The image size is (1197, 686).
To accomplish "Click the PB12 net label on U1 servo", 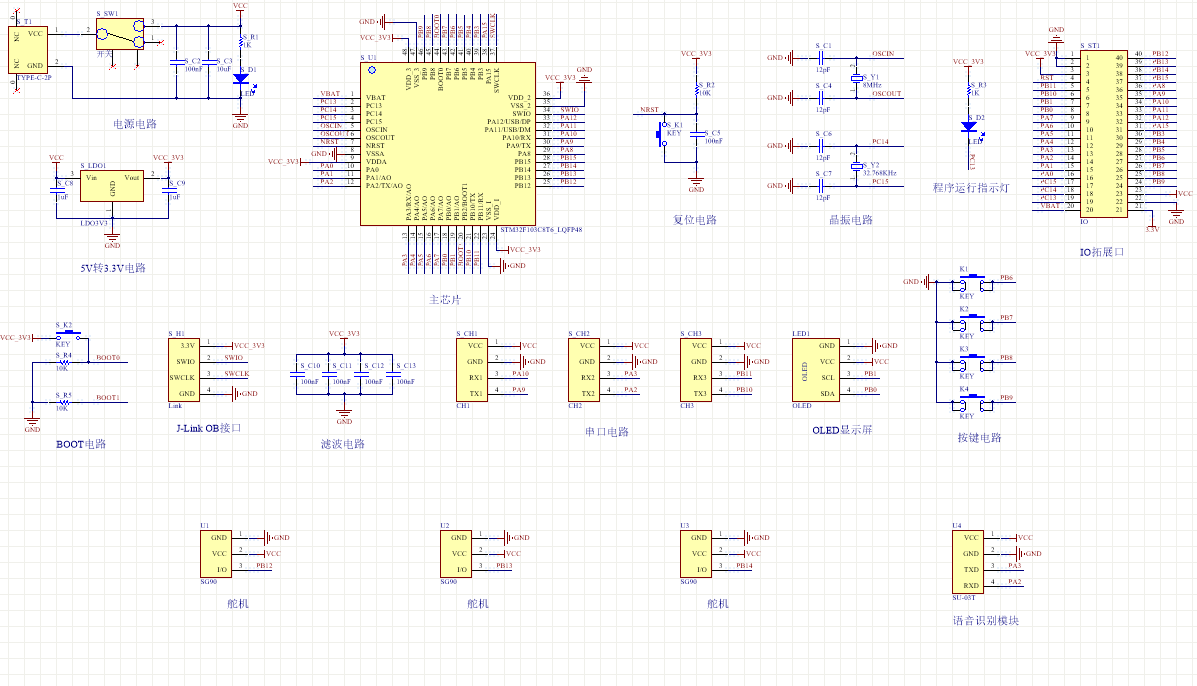I will point(264,565).
